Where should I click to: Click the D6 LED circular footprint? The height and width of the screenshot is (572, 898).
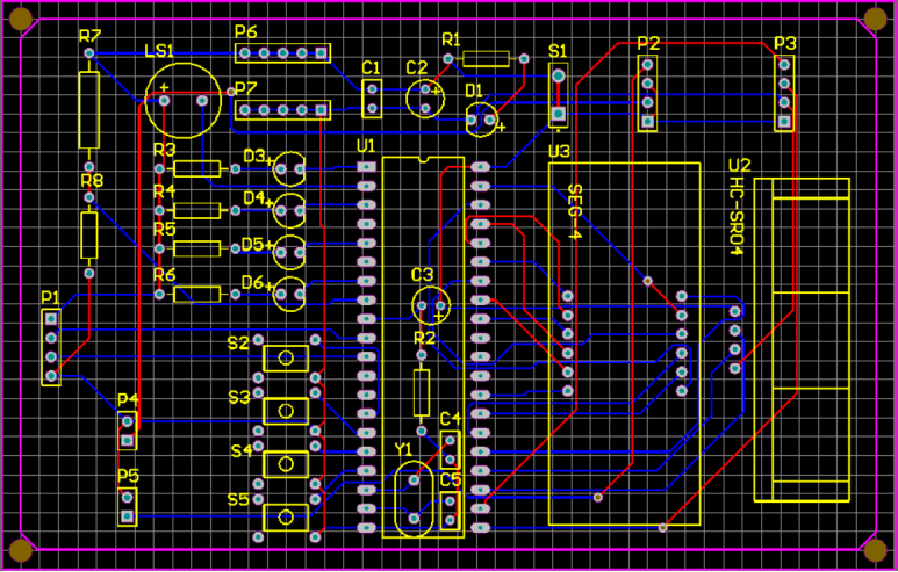290,294
